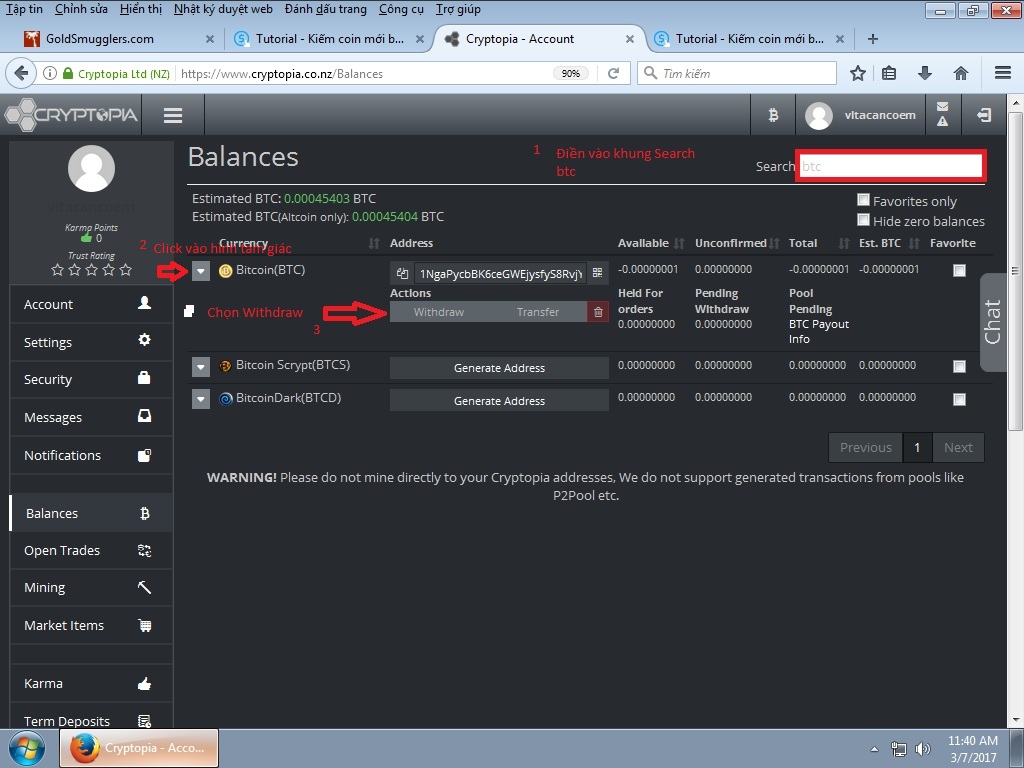The width and height of the screenshot is (1024, 768).
Task: Open Karma in the sidebar
Action: coord(91,684)
